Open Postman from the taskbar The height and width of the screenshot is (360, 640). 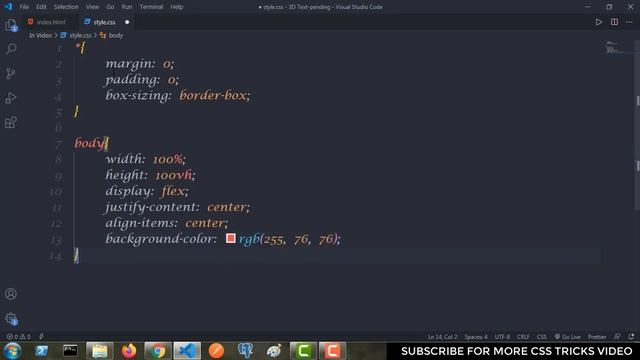pos(216,351)
